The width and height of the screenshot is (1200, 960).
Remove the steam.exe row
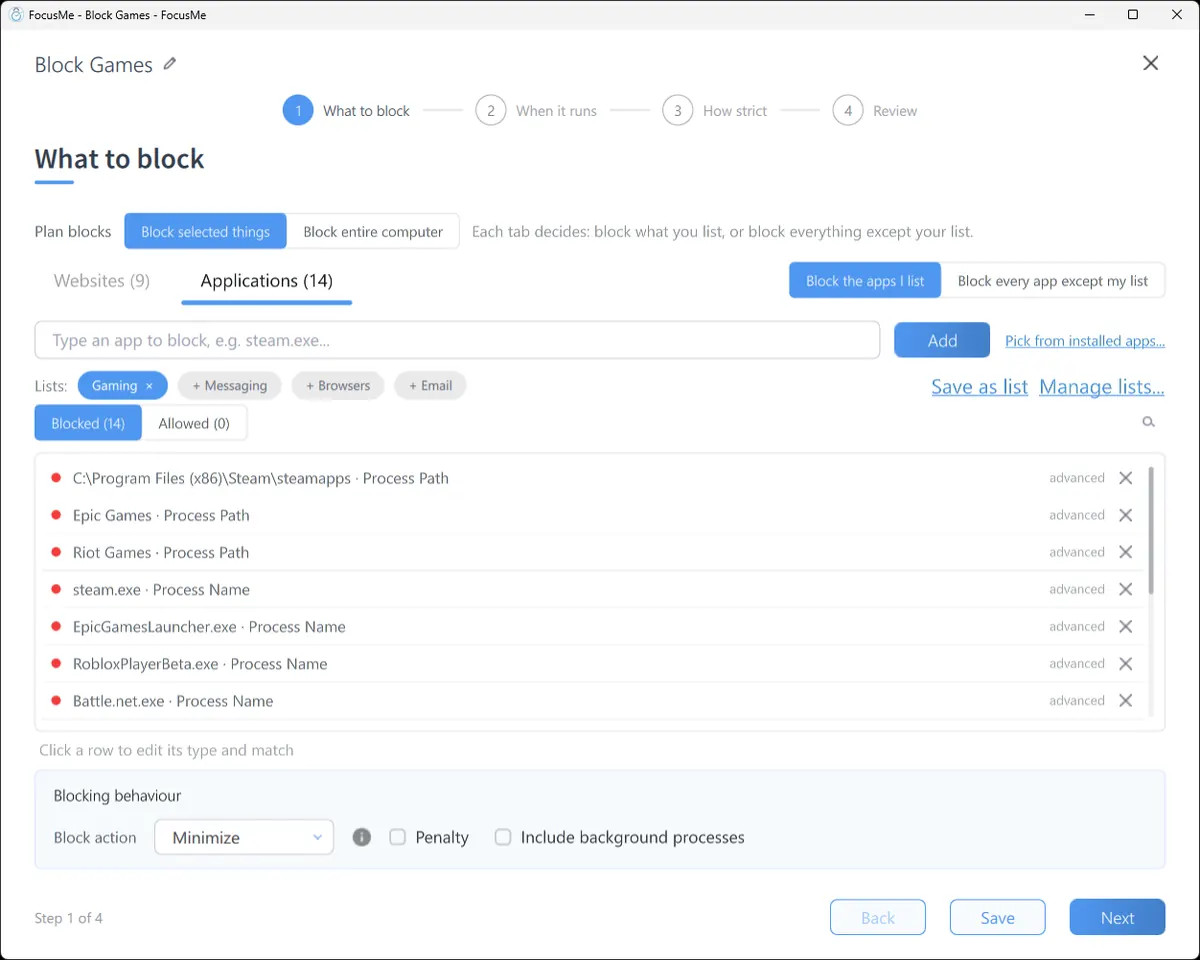pyautogui.click(x=1126, y=589)
